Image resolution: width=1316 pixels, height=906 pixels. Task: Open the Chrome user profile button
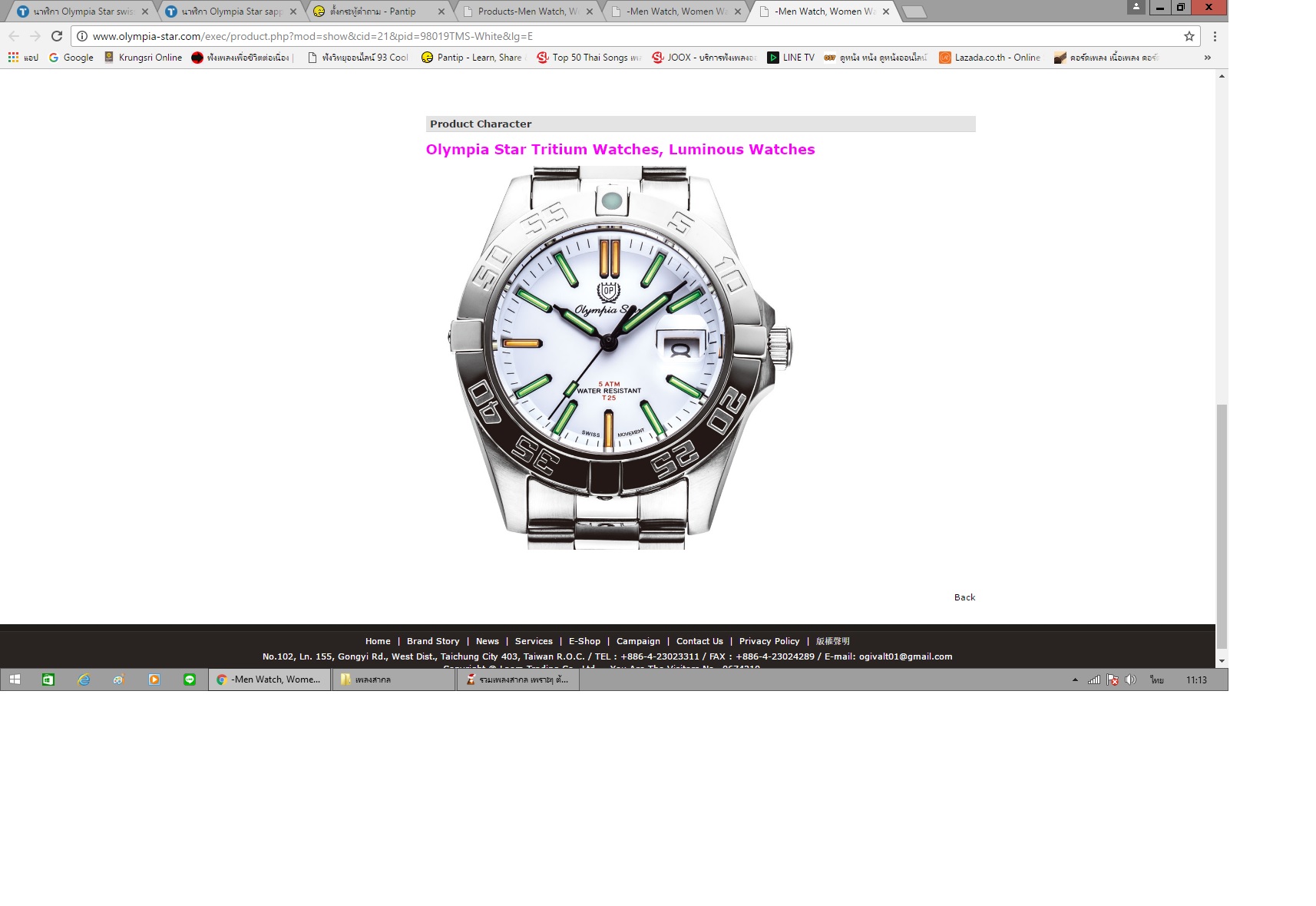coord(1136,7)
